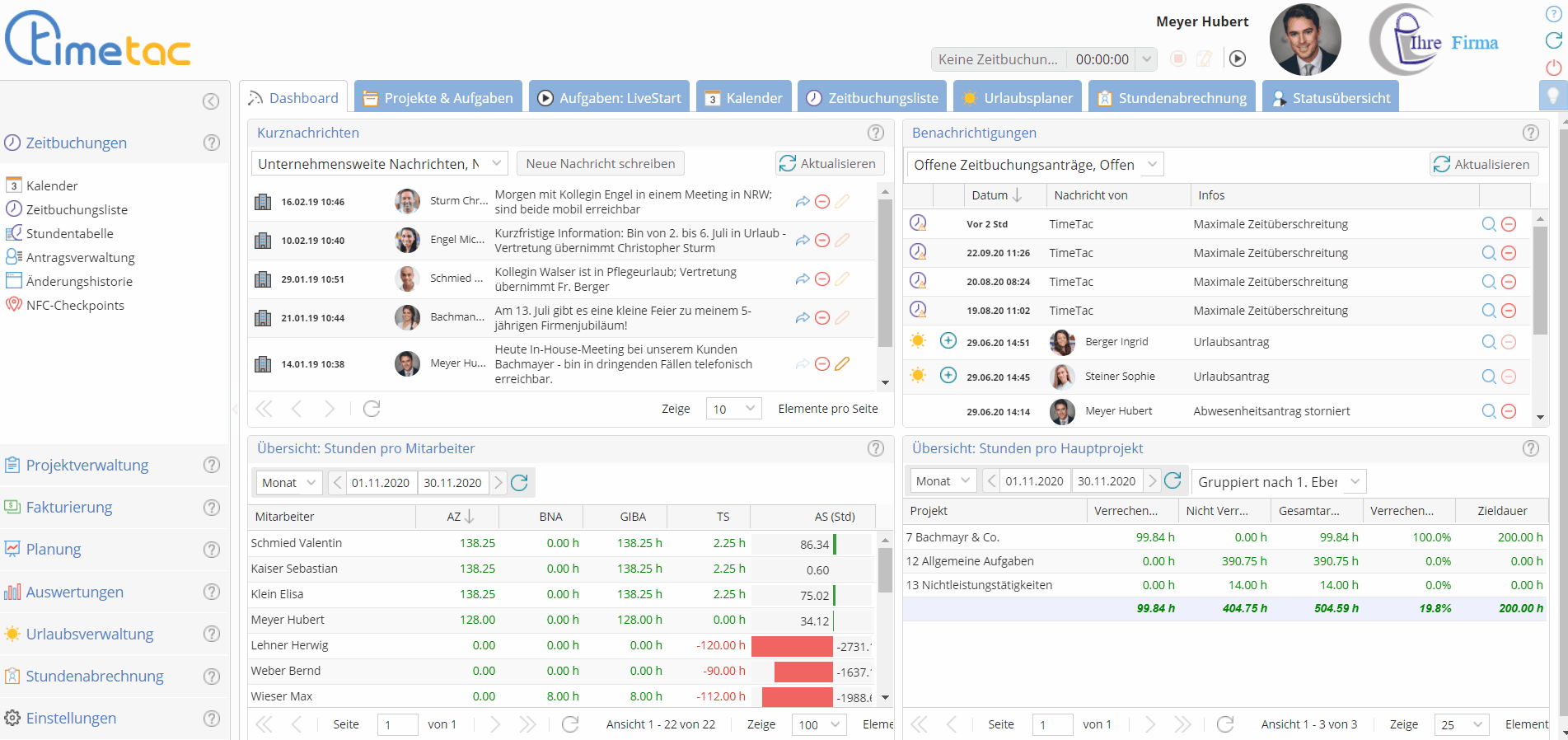Open help for the Kurznachrichten panel
This screenshot has width=1568, height=740.
875,133
